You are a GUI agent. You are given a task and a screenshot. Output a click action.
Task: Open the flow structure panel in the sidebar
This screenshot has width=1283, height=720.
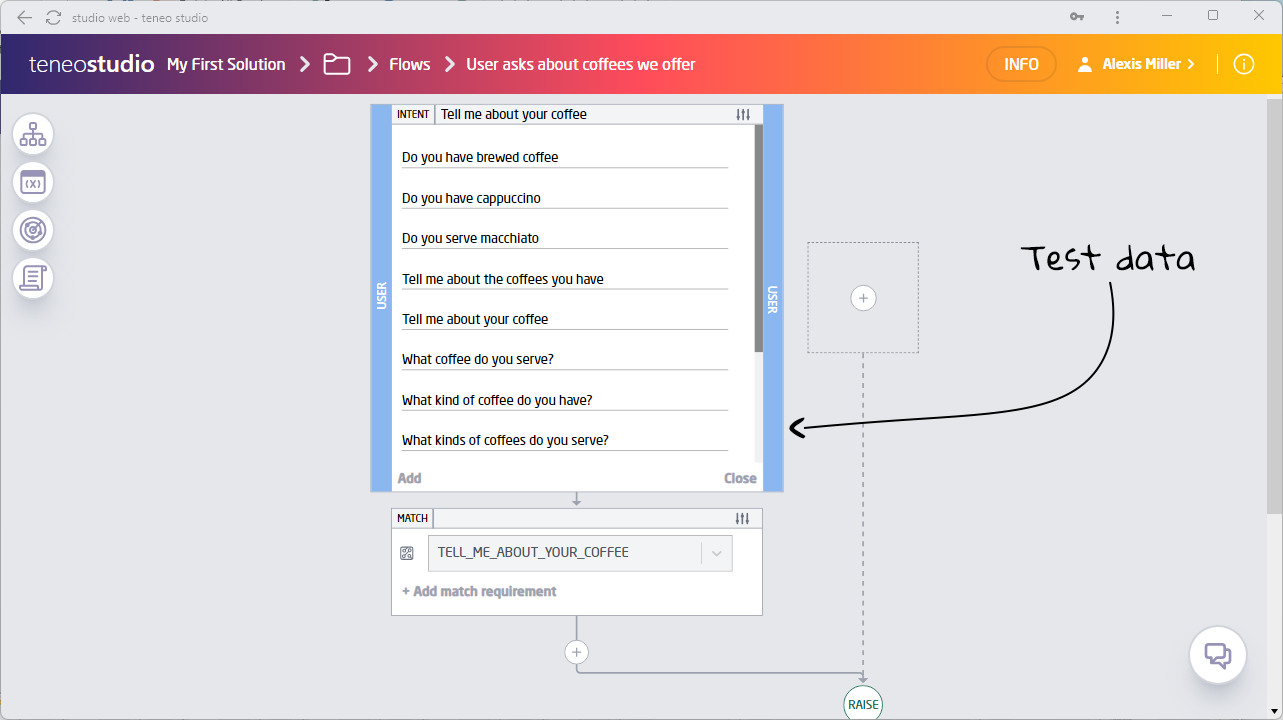33,134
